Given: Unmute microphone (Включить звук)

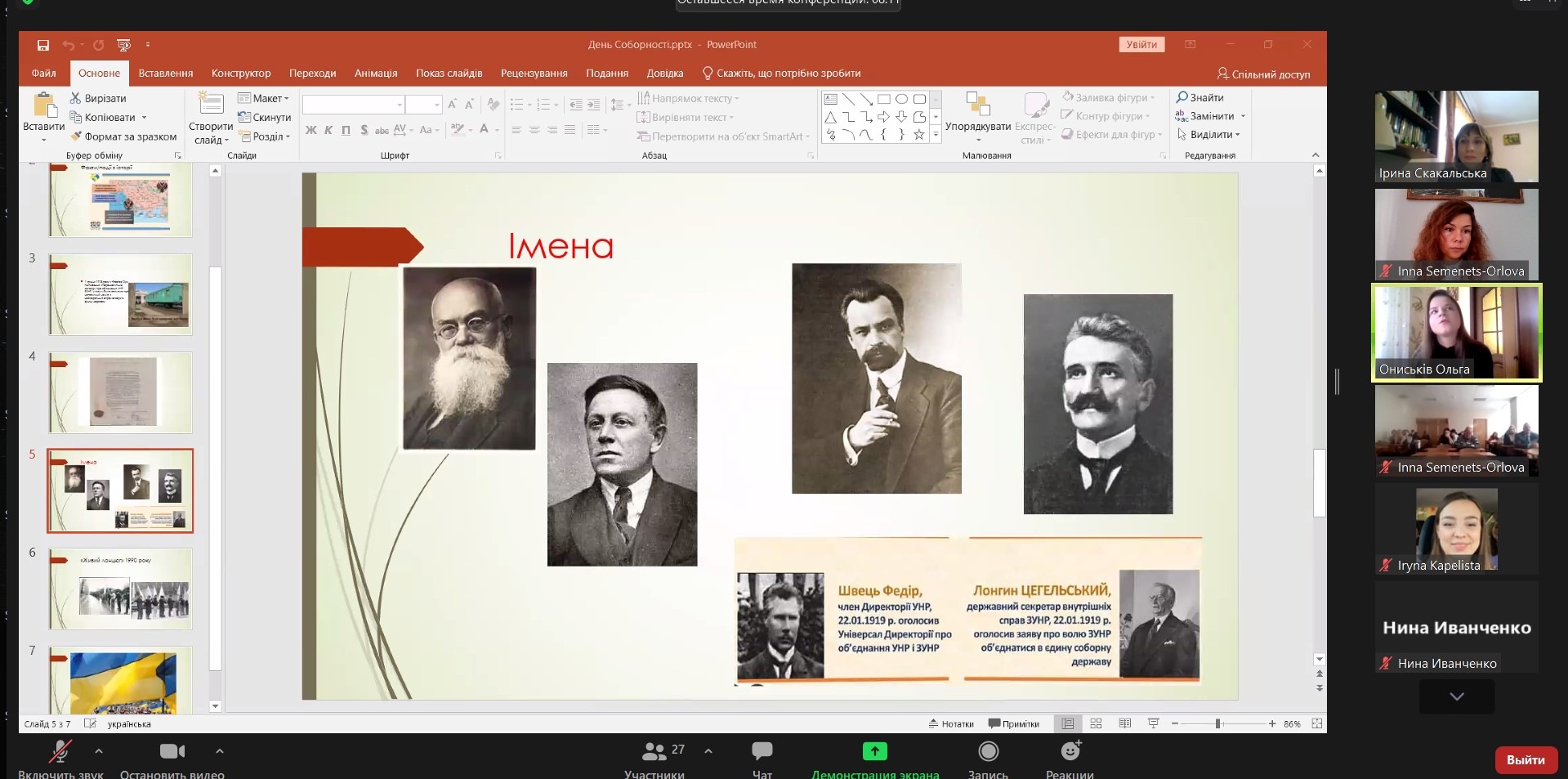Looking at the screenshot, I should coord(60,751).
